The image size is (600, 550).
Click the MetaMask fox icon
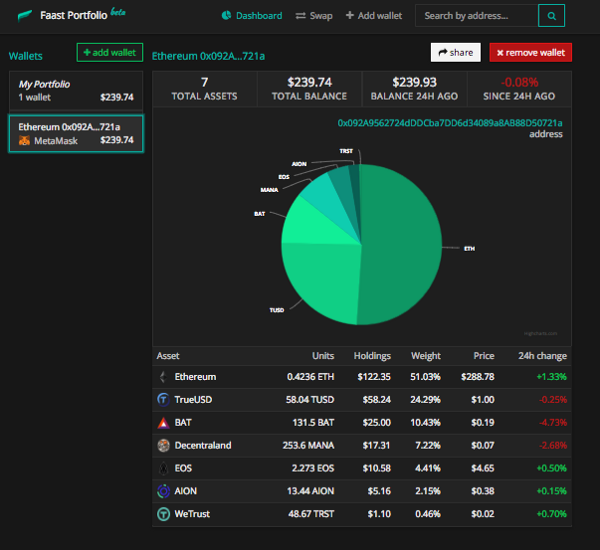(x=24, y=140)
